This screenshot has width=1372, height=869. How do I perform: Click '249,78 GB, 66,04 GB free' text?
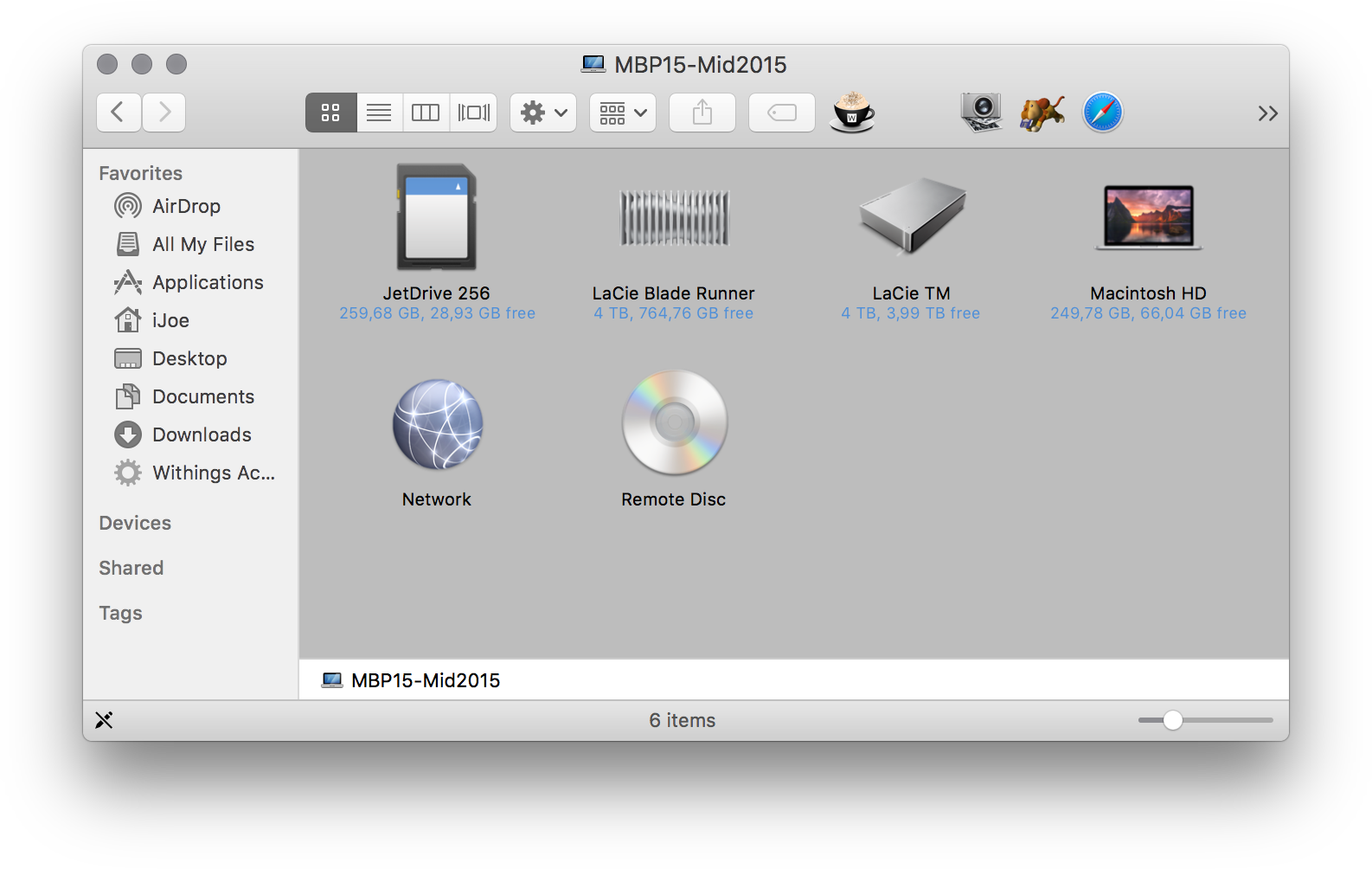pyautogui.click(x=1149, y=313)
